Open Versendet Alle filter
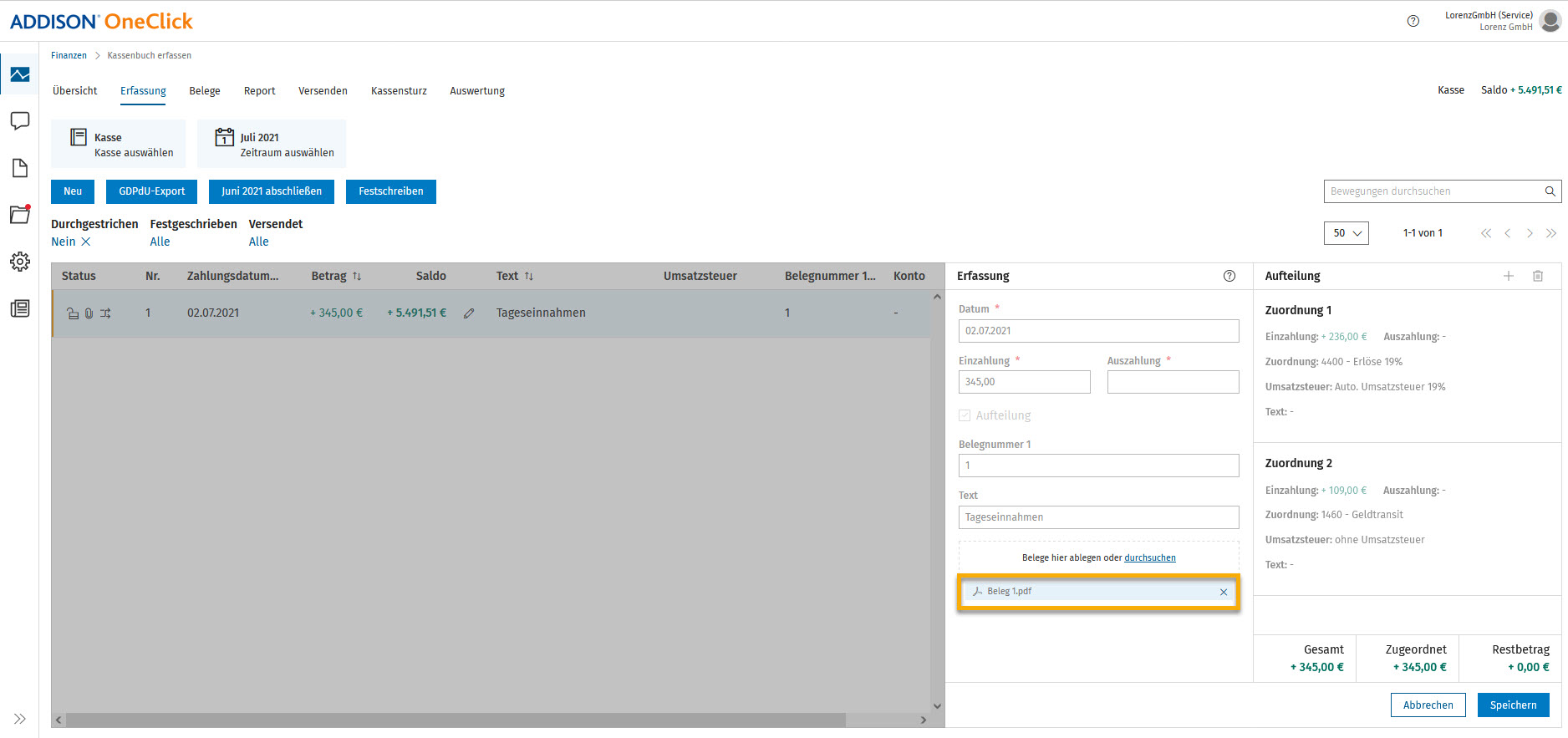The image size is (1568, 738). (259, 242)
